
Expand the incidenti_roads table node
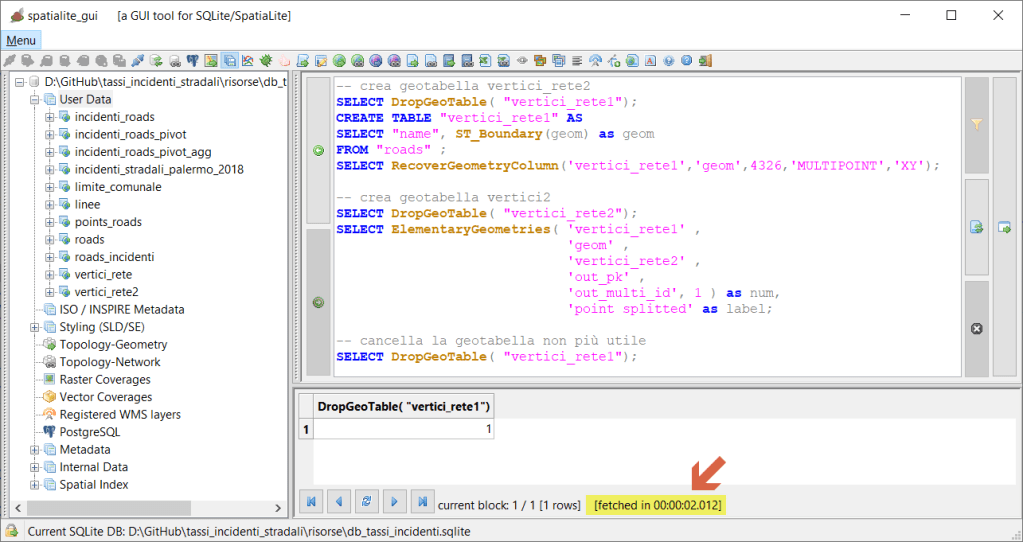tap(50, 117)
